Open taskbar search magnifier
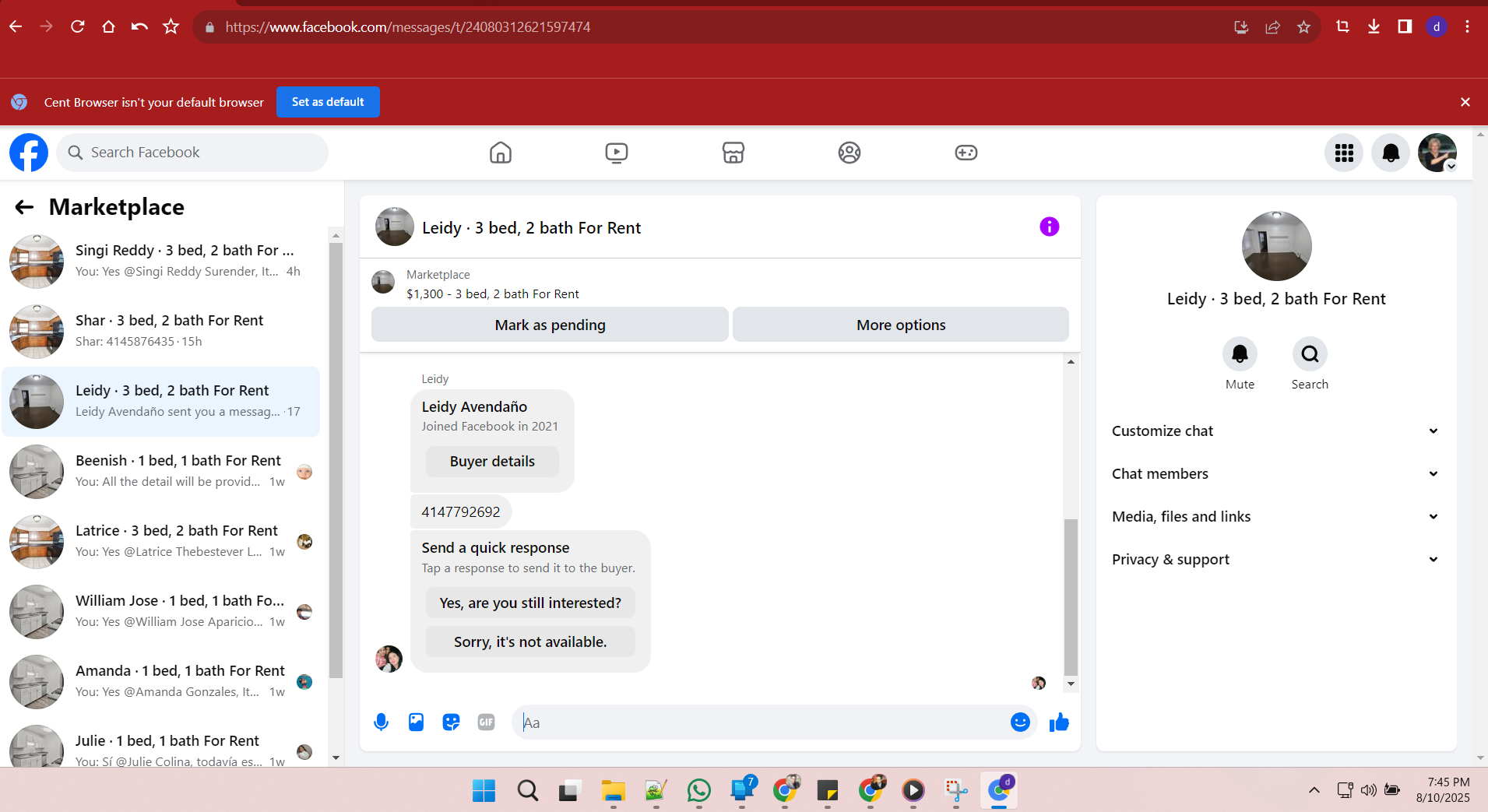This screenshot has width=1488, height=812. point(527,791)
